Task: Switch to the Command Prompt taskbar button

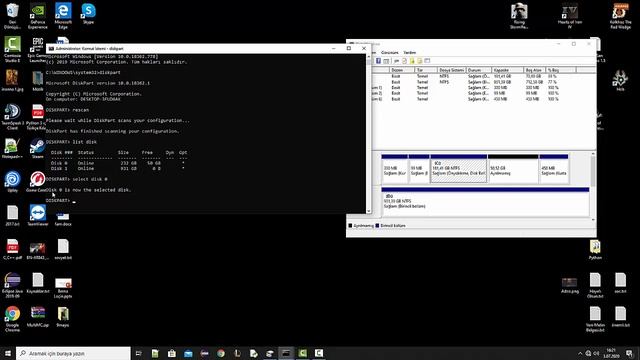Action: coord(286,353)
